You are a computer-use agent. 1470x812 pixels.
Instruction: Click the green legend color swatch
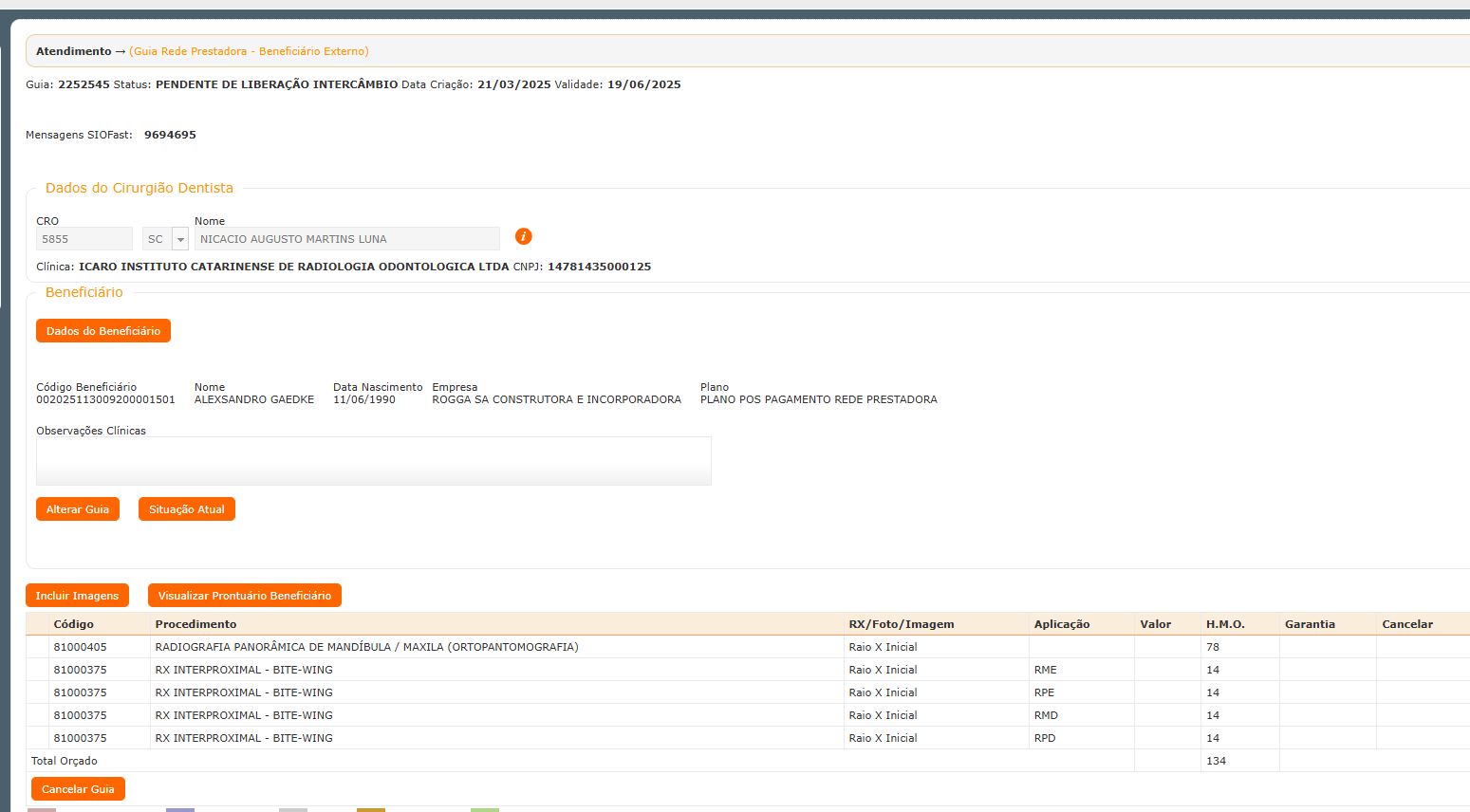click(484, 809)
